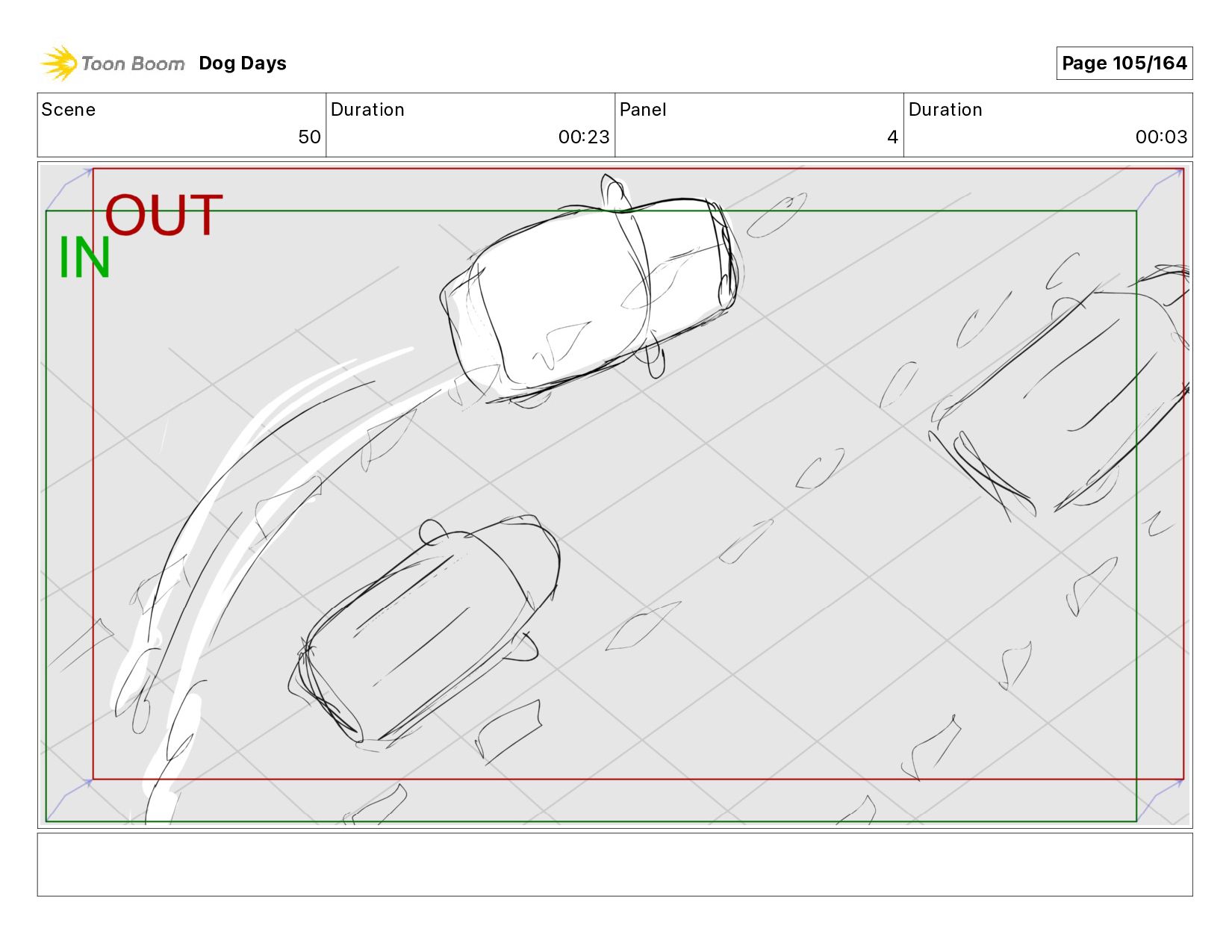The image size is (1232, 952).
Task: Click the 'Panel' header label
Action: click(x=643, y=110)
